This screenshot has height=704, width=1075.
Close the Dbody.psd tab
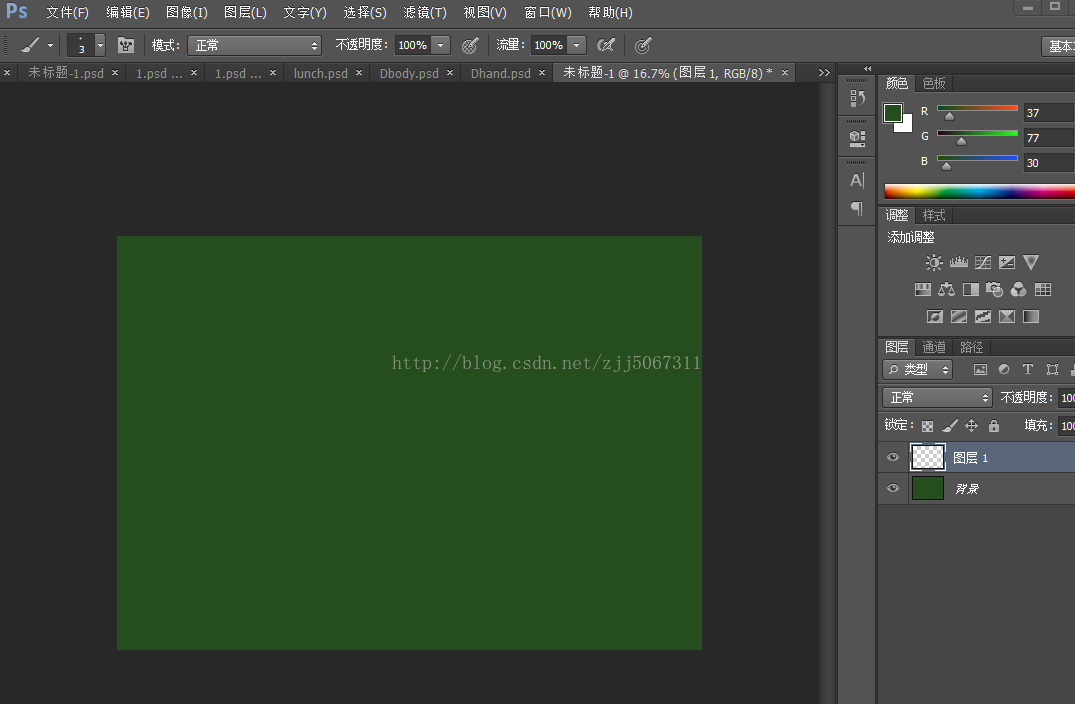coord(450,73)
